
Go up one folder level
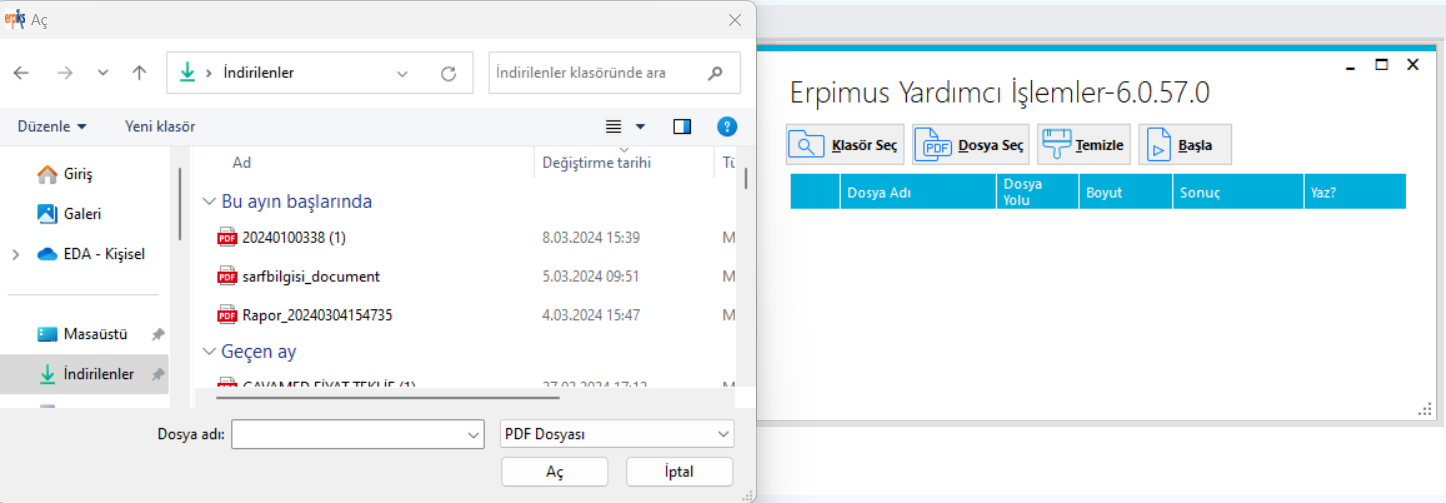pyautogui.click(x=140, y=73)
